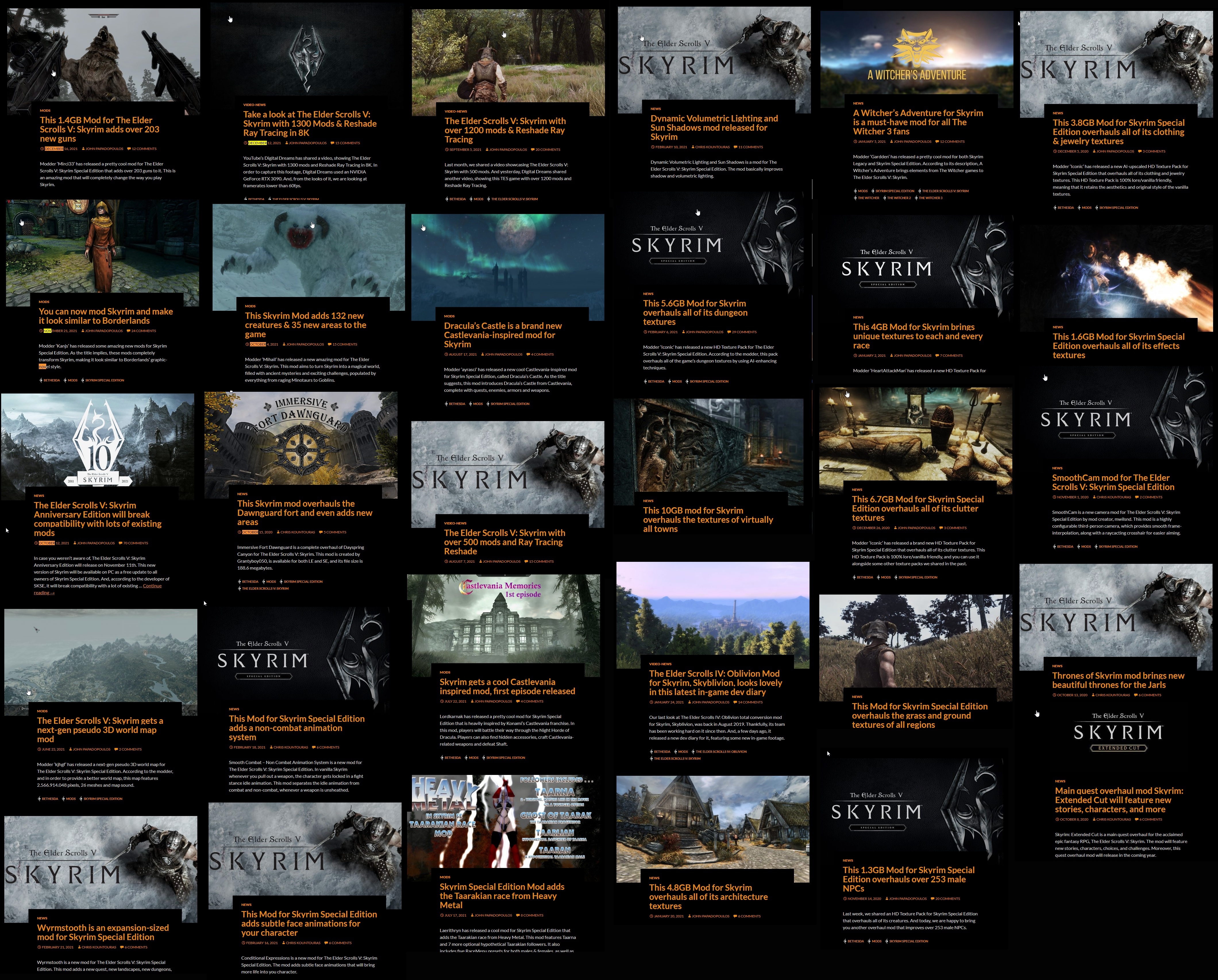Click Mods category above the Borderlands headline
The width and height of the screenshot is (1218, 980).
click(44, 302)
